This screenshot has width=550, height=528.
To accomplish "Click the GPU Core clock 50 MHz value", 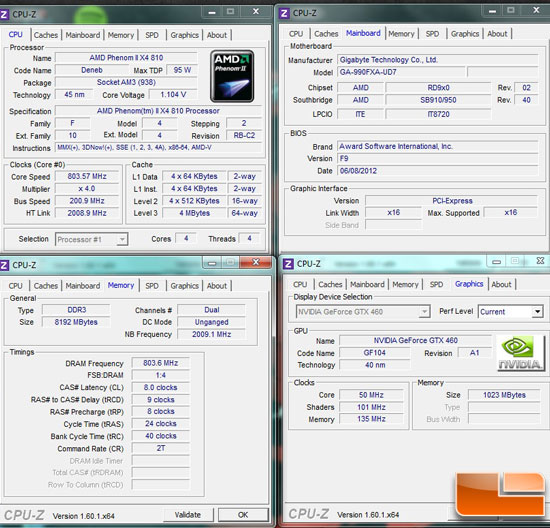I will coord(371,395).
